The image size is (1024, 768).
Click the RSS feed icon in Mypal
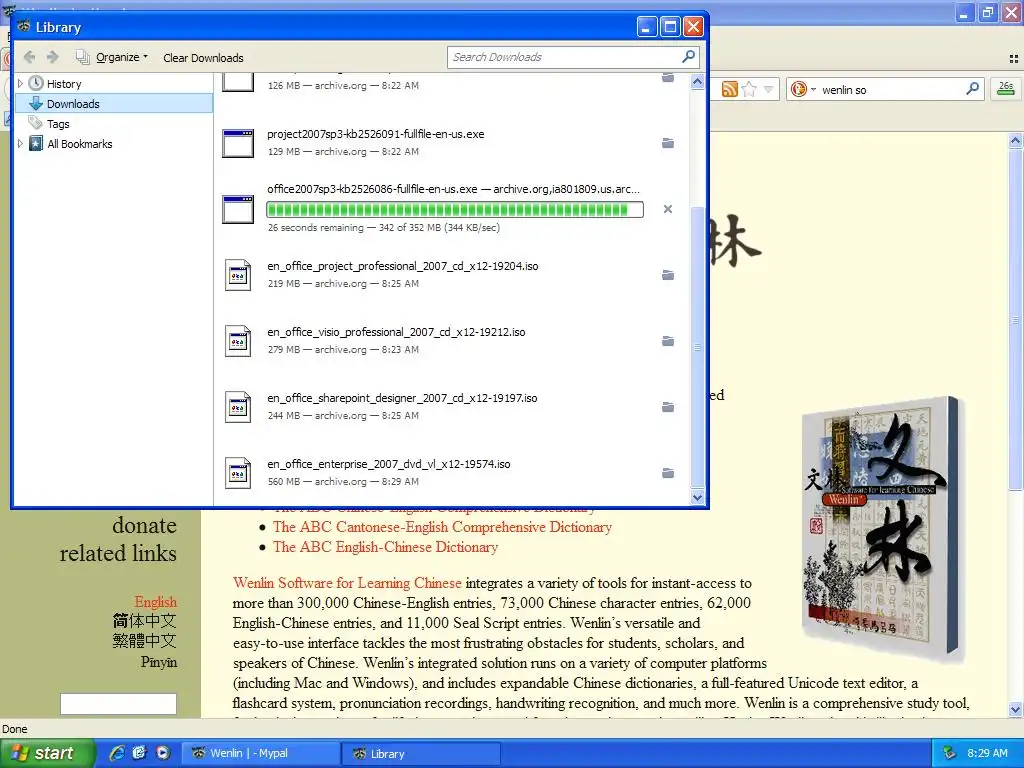(x=729, y=89)
